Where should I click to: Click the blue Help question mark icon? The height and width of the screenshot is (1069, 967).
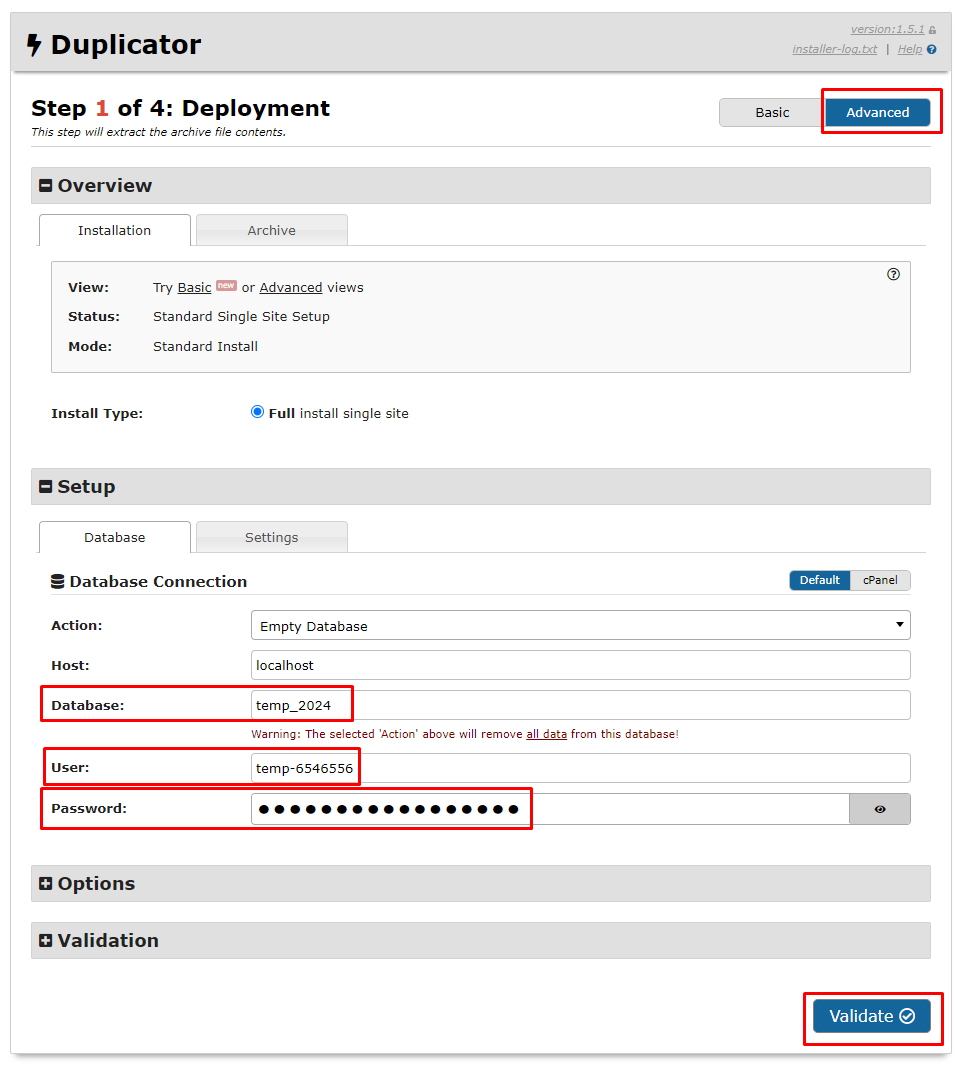[x=932, y=50]
